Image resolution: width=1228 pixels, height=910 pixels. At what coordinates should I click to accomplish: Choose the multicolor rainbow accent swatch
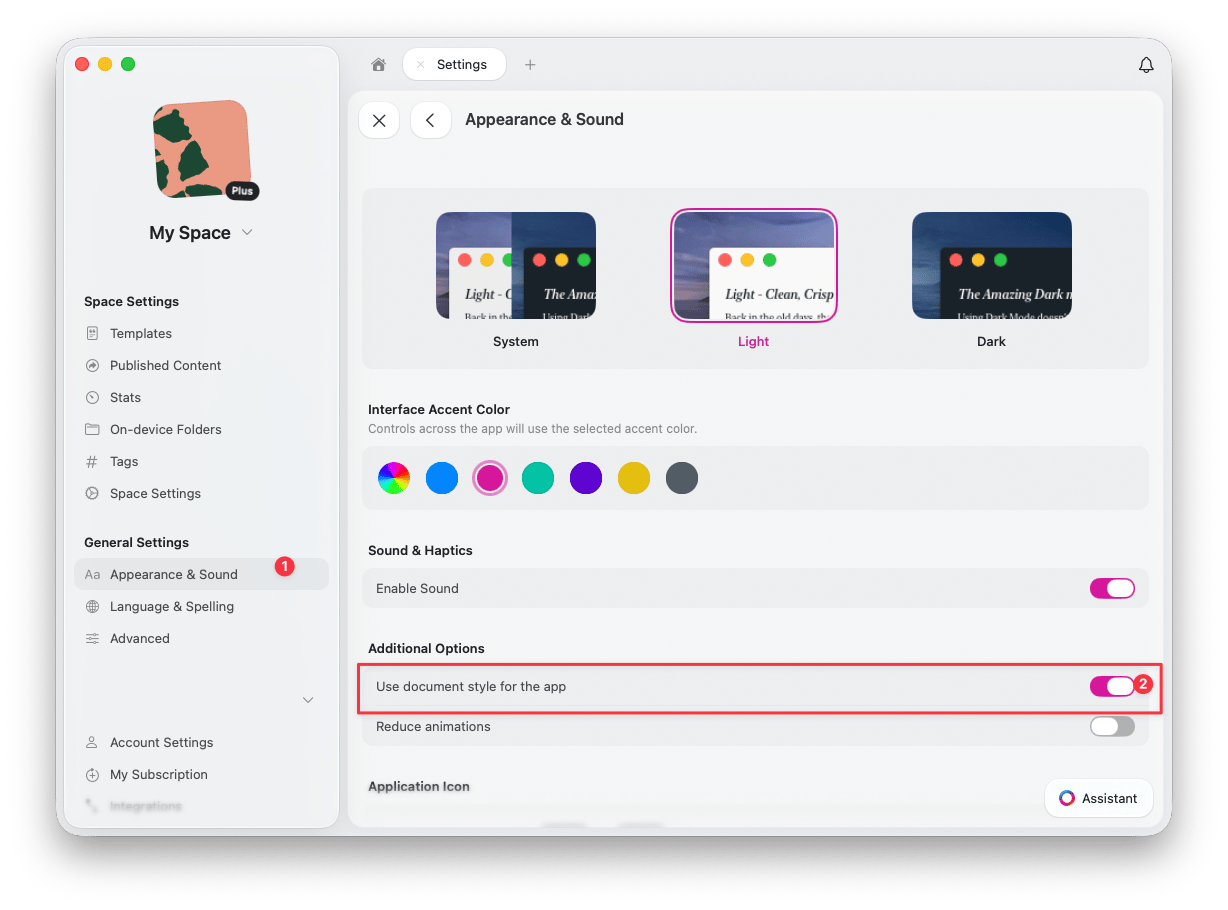click(x=394, y=478)
